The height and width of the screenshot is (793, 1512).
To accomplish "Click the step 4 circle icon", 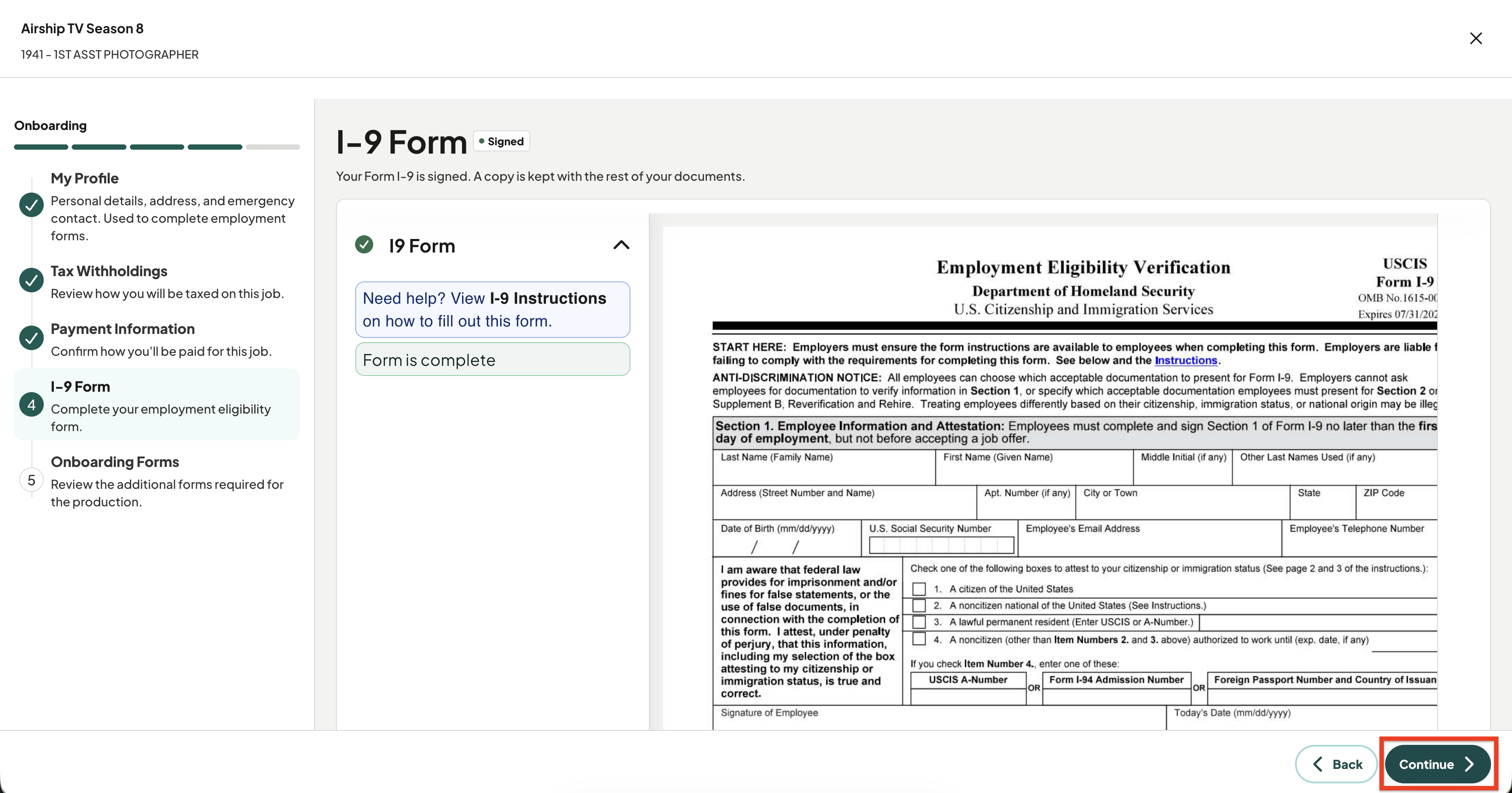I will (x=31, y=404).
